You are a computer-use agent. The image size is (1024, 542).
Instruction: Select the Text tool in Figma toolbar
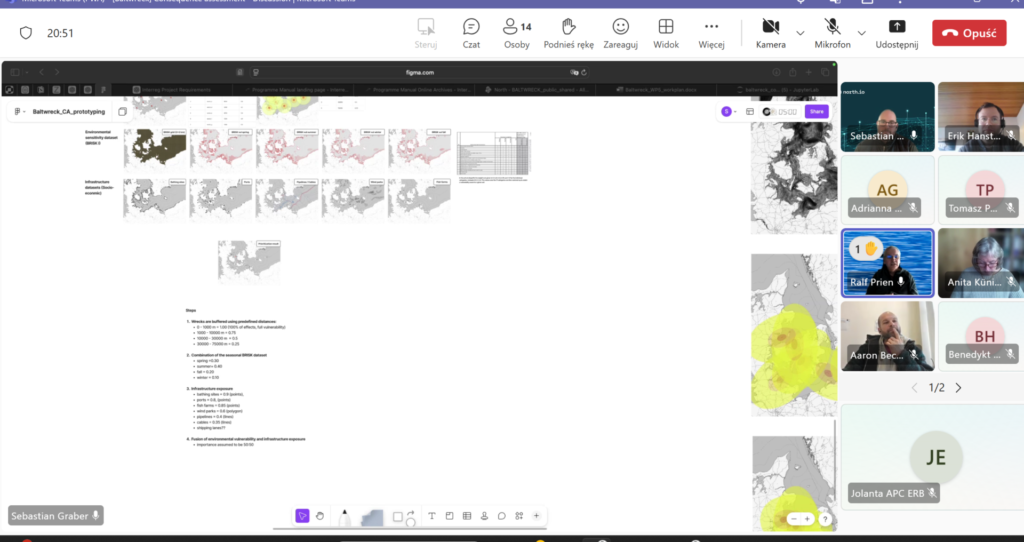432,516
